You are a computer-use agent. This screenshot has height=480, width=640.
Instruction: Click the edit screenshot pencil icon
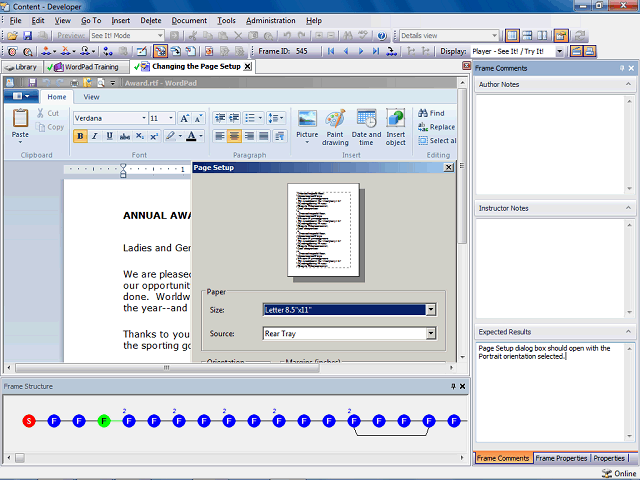click(x=141, y=51)
